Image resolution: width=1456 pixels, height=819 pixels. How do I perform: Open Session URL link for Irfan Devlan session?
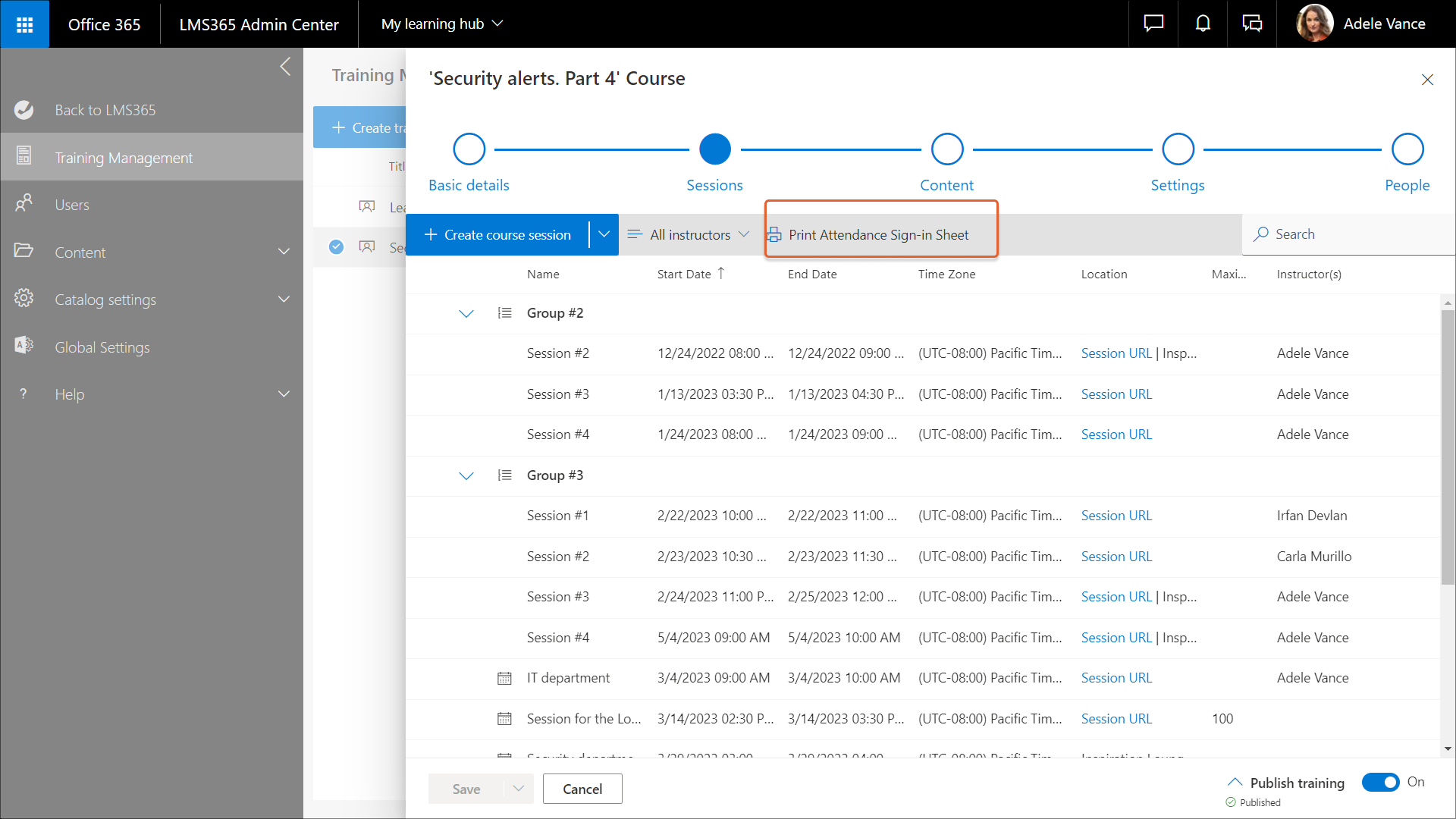pyautogui.click(x=1116, y=516)
